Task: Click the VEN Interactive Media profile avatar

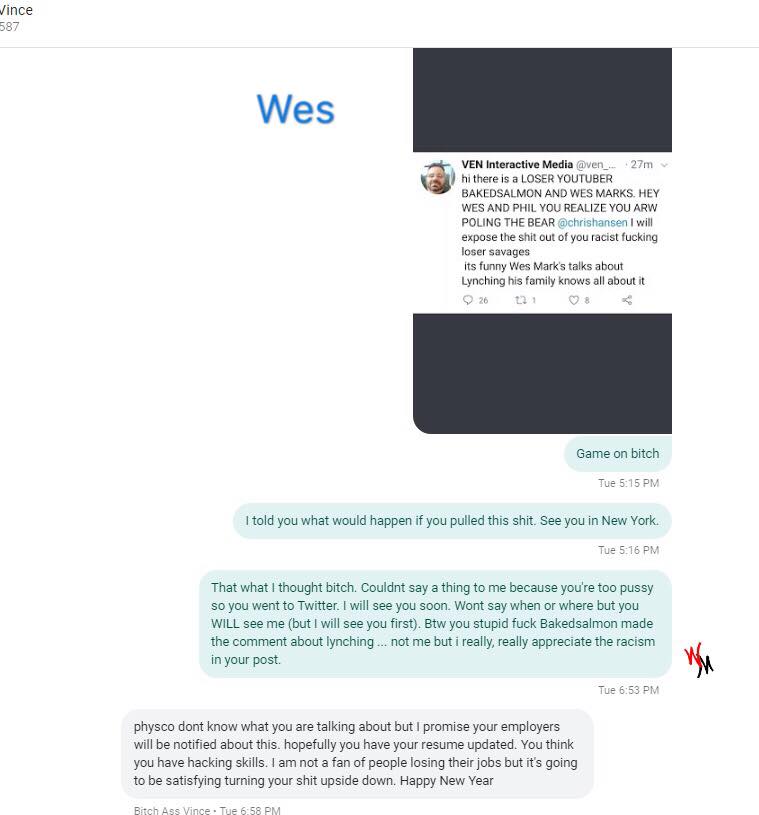Action: pos(438,177)
